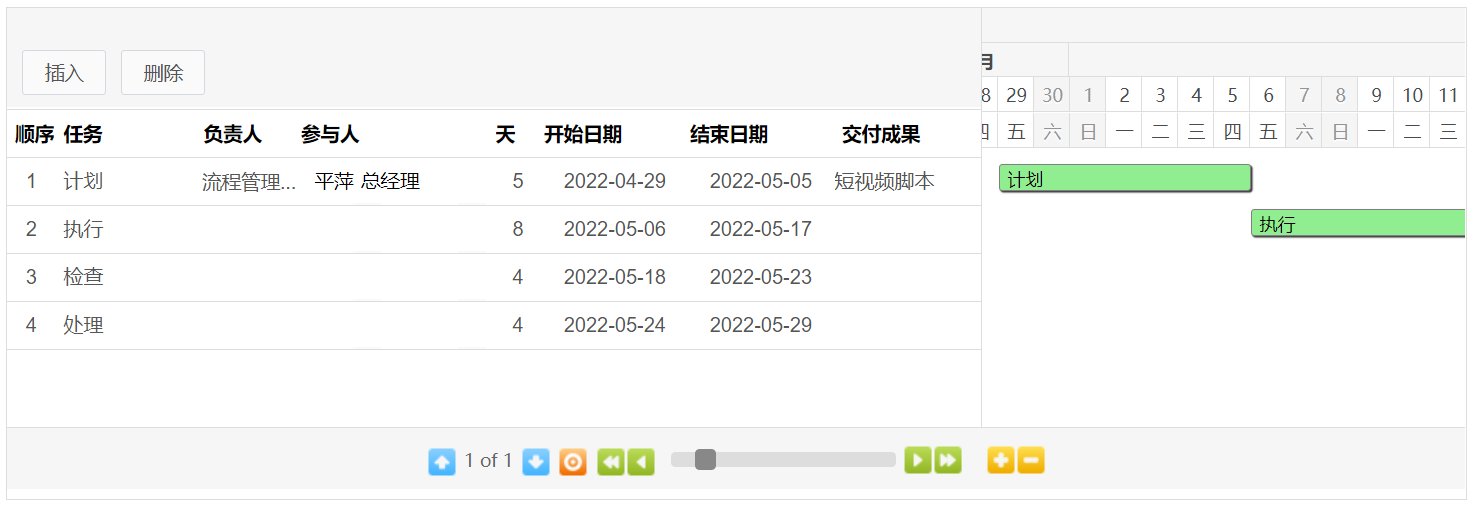Click end date 2022-05-17

pos(761,229)
